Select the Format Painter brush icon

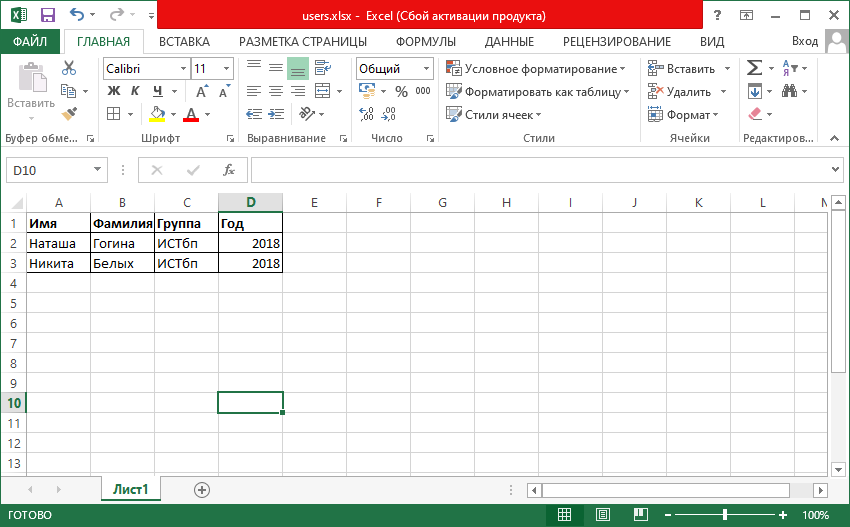pyautogui.click(x=69, y=114)
